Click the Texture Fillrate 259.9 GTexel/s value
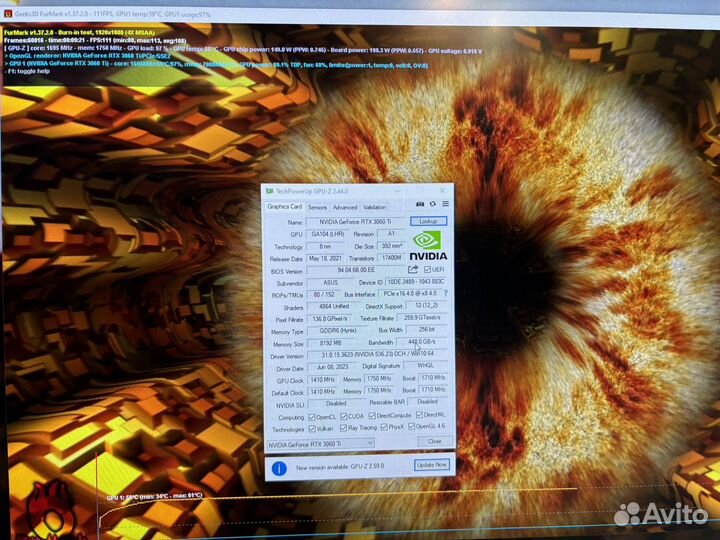 [x=422, y=317]
